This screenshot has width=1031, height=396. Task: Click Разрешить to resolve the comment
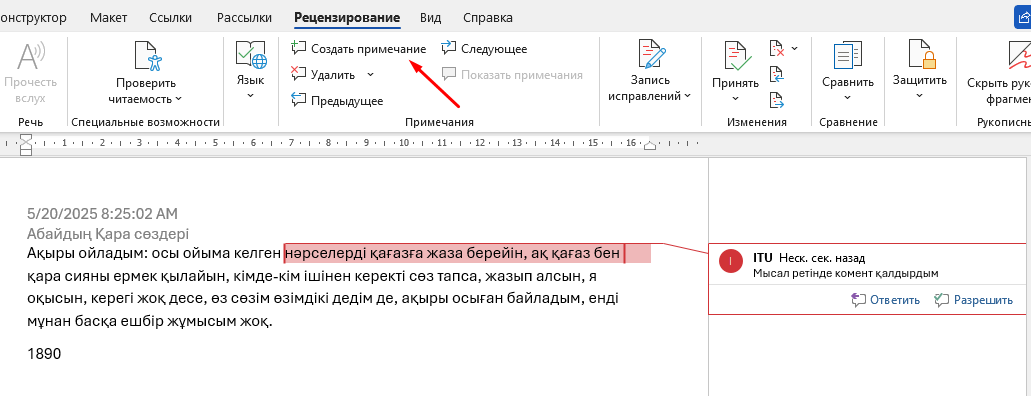(x=974, y=300)
